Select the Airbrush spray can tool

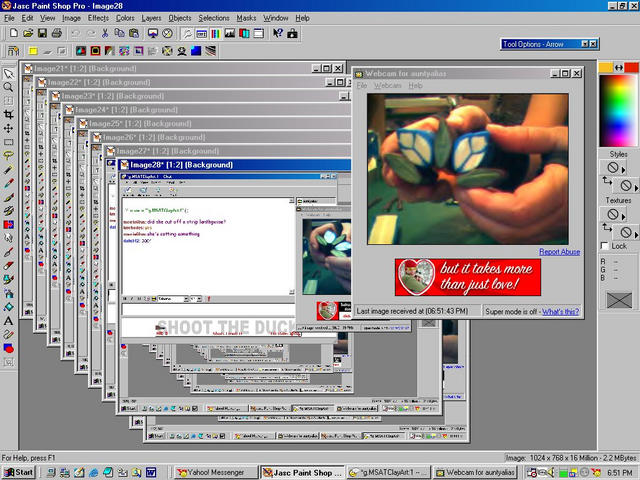[8, 293]
